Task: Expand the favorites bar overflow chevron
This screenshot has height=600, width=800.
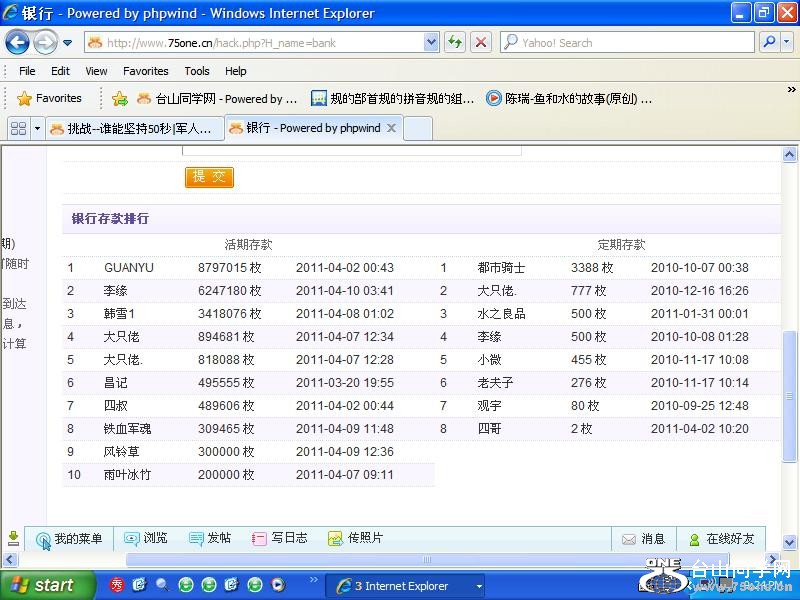Action: tap(791, 90)
